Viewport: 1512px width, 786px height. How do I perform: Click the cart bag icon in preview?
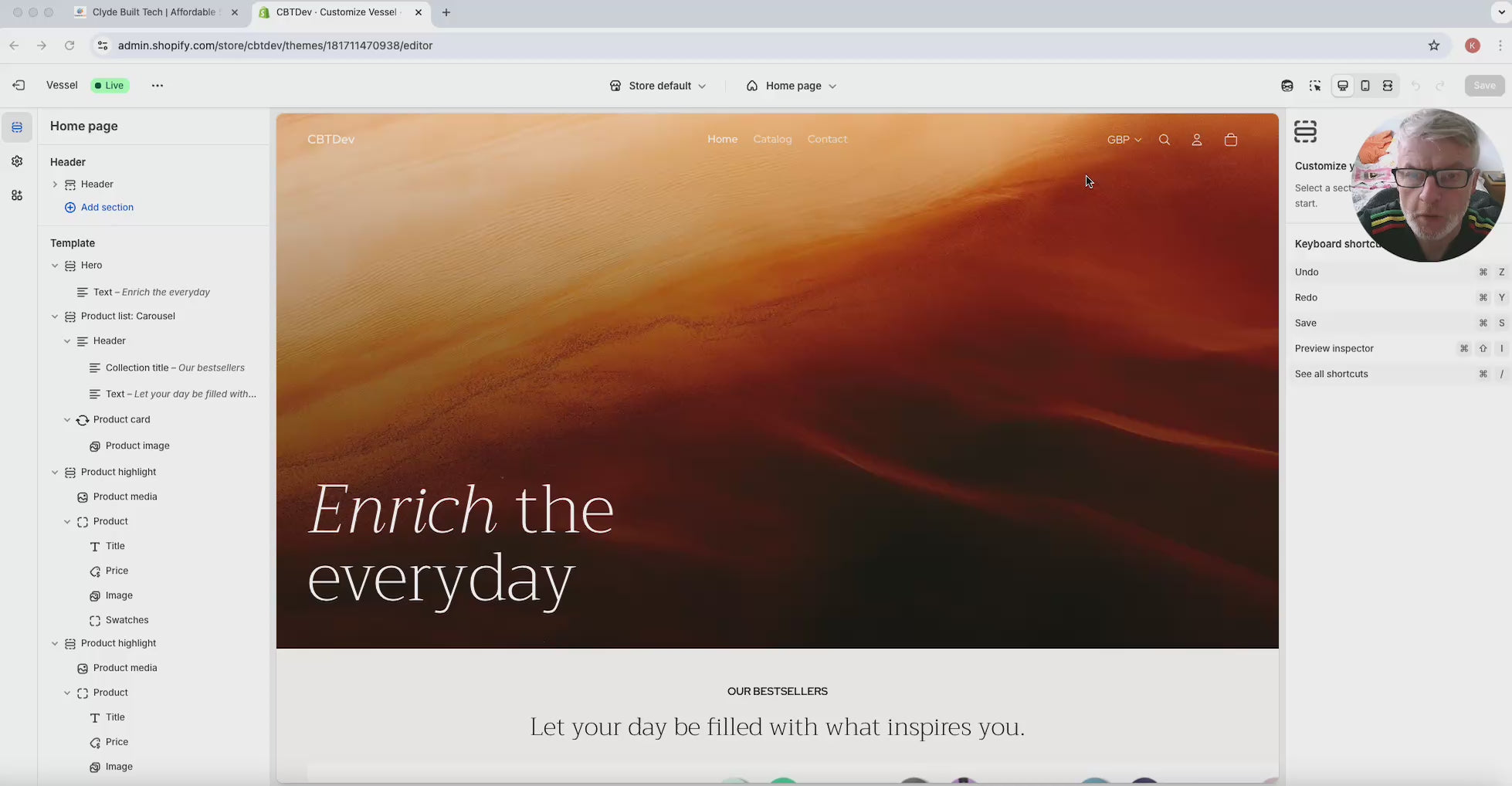coord(1231,140)
